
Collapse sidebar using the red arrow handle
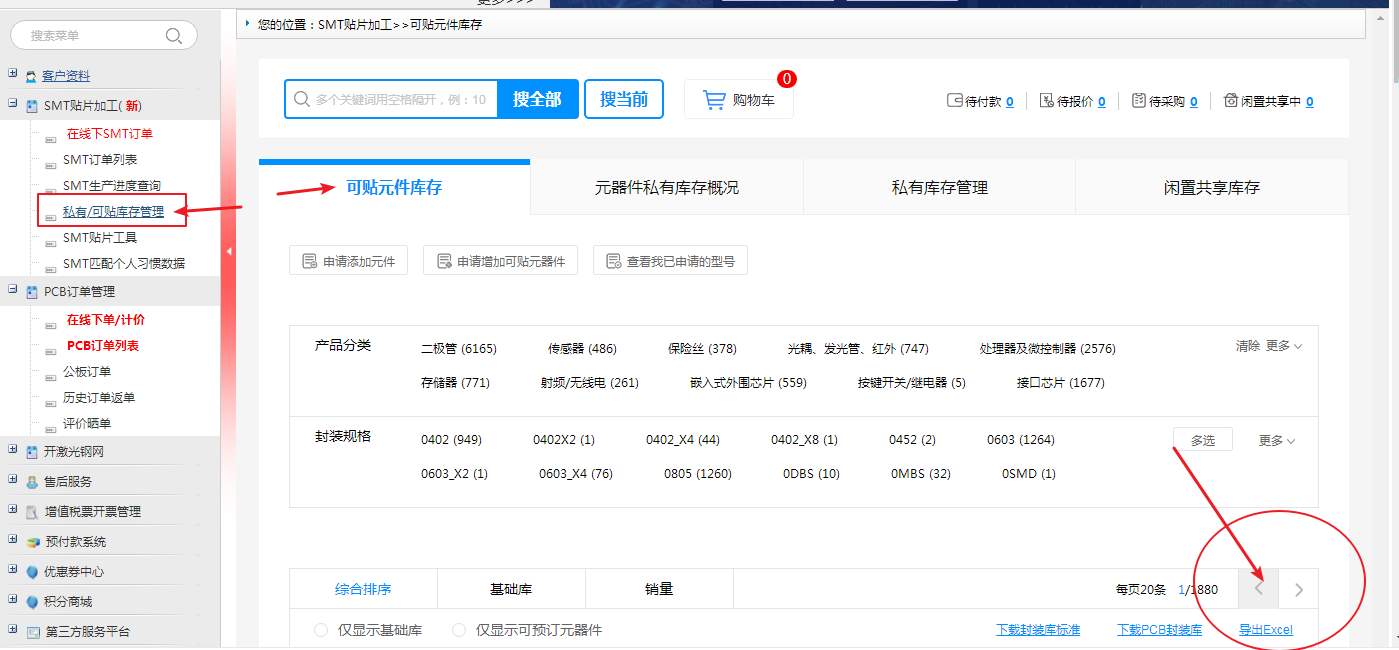pyautogui.click(x=228, y=251)
